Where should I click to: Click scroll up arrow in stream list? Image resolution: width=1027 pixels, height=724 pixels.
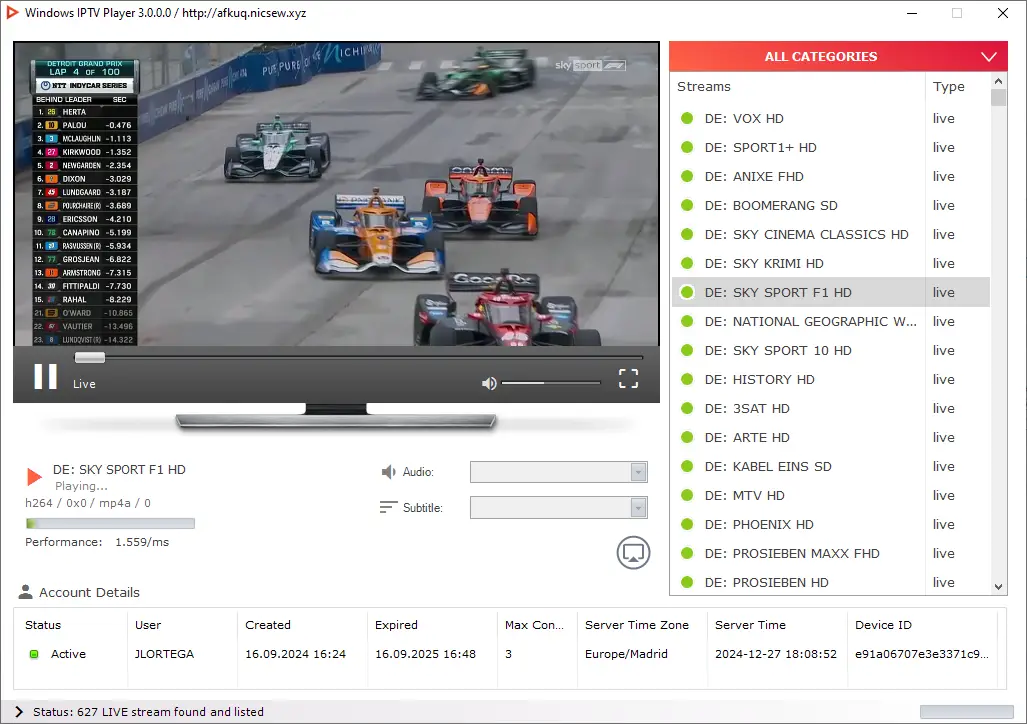click(998, 81)
